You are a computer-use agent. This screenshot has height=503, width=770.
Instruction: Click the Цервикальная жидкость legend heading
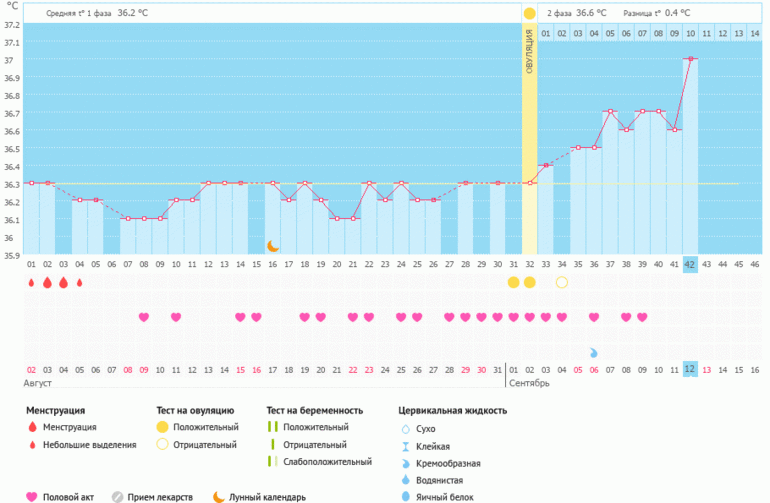pos(452,410)
